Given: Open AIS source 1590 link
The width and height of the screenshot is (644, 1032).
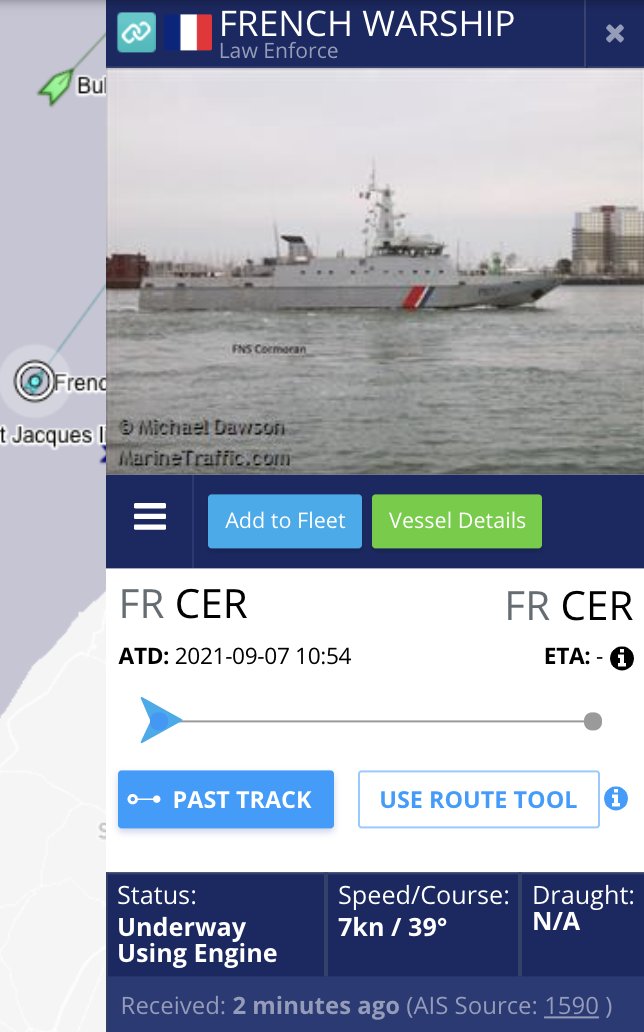Looking at the screenshot, I should click(x=571, y=1006).
